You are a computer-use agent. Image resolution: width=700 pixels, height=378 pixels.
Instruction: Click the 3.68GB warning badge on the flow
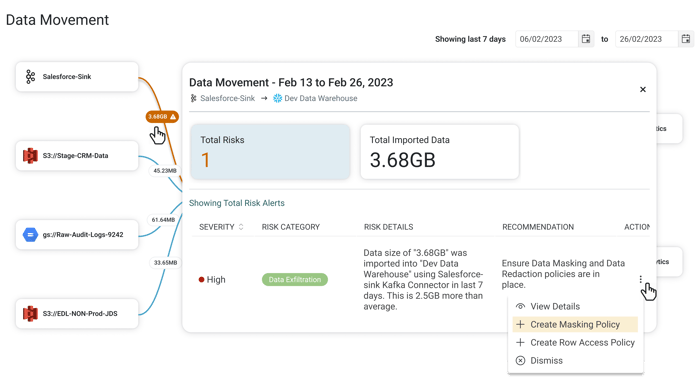tap(162, 116)
